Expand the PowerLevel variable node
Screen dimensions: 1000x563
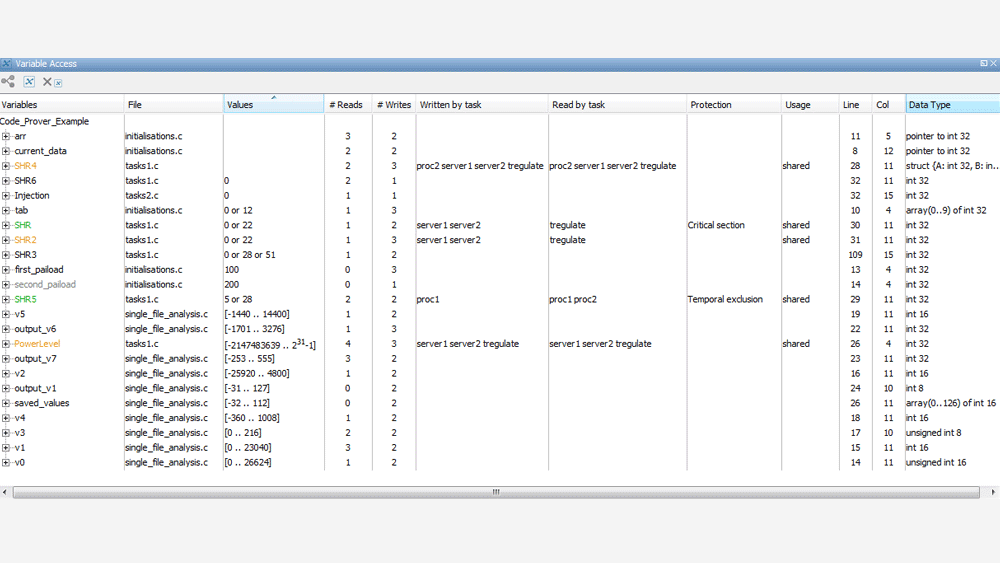pos(6,344)
